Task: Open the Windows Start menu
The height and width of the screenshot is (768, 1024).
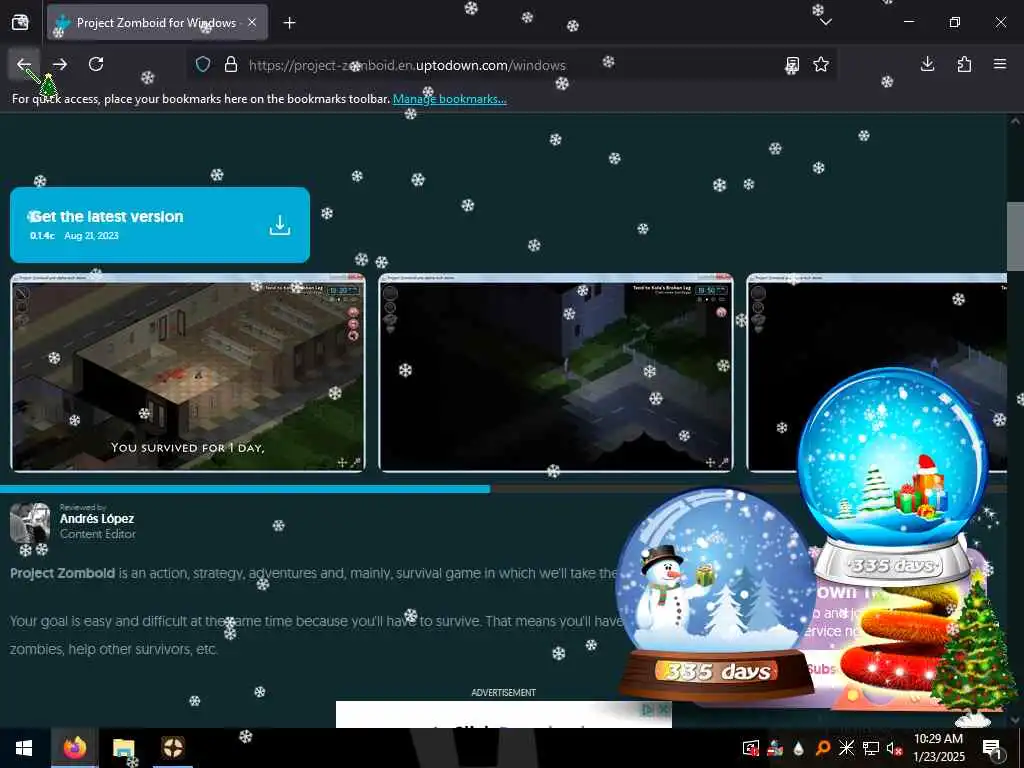Action: pos(24,748)
